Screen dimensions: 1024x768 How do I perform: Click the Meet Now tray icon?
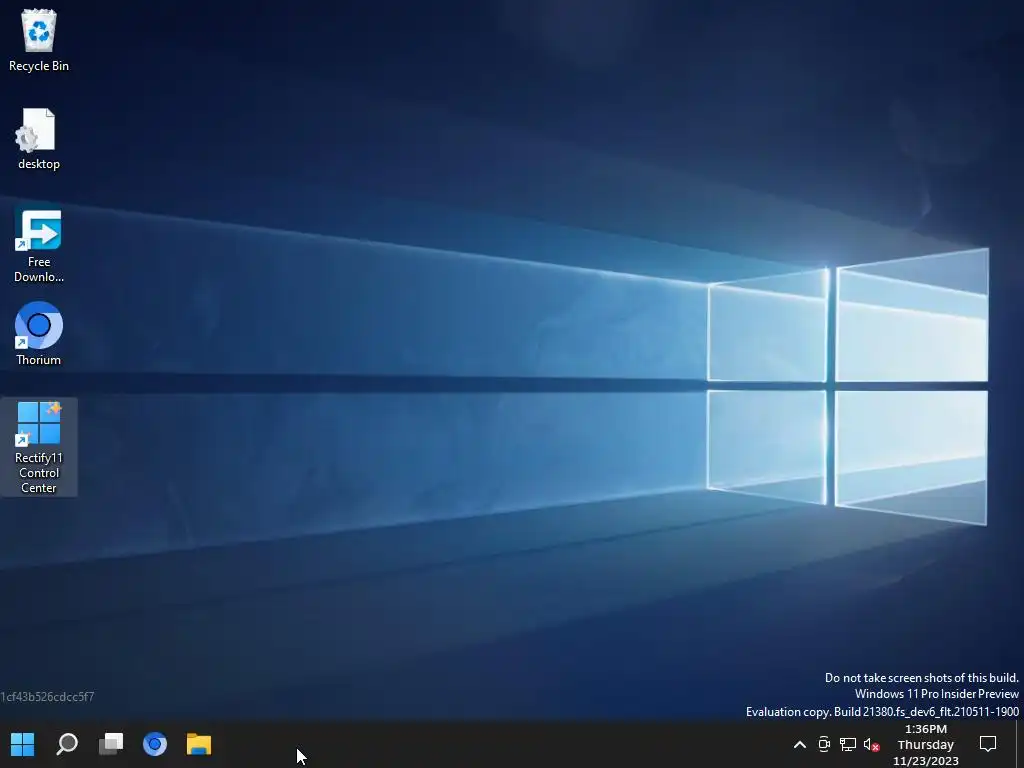(824, 744)
